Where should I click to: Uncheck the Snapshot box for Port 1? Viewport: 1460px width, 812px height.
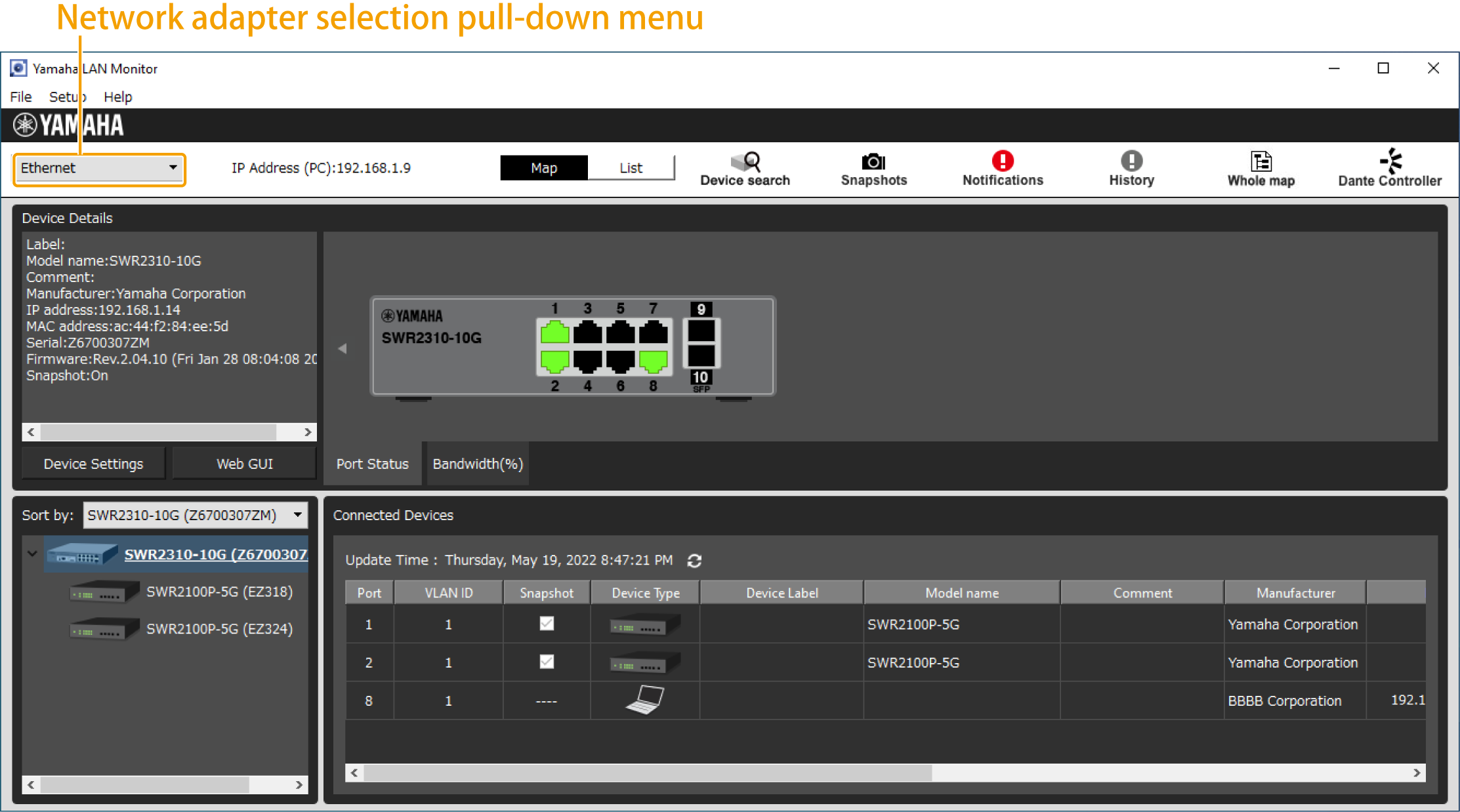547,623
